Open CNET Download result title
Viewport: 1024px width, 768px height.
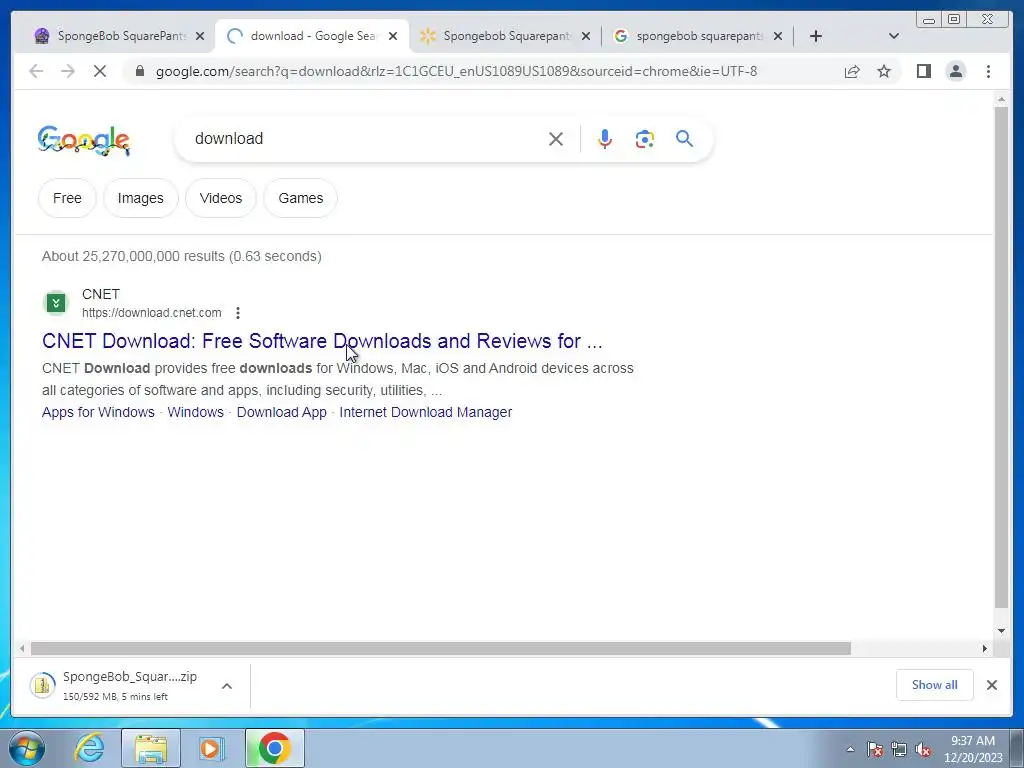point(322,341)
